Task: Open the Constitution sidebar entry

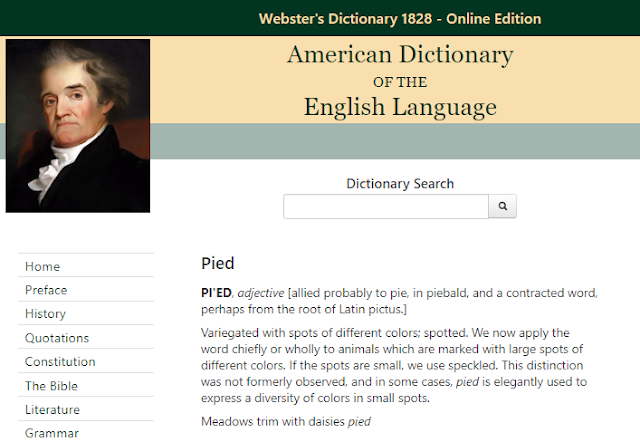Action: coord(86,362)
